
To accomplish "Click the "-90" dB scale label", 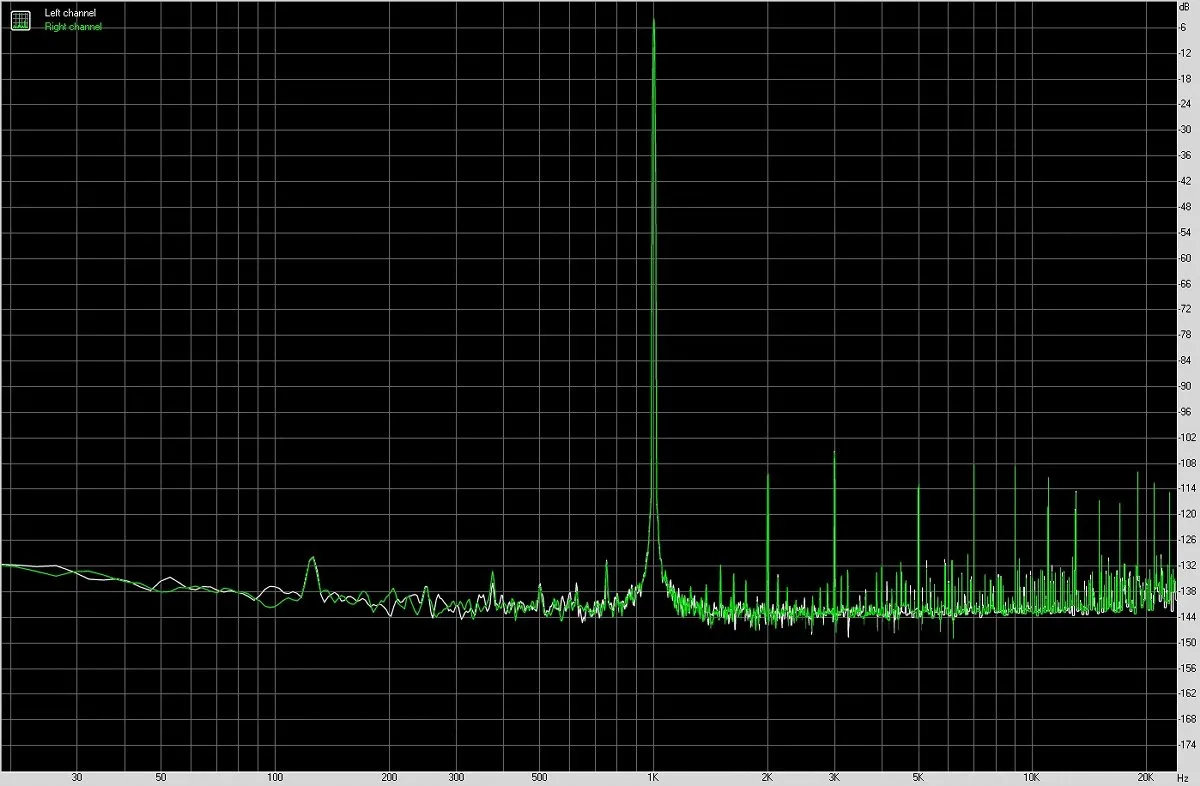I will (1186, 386).
